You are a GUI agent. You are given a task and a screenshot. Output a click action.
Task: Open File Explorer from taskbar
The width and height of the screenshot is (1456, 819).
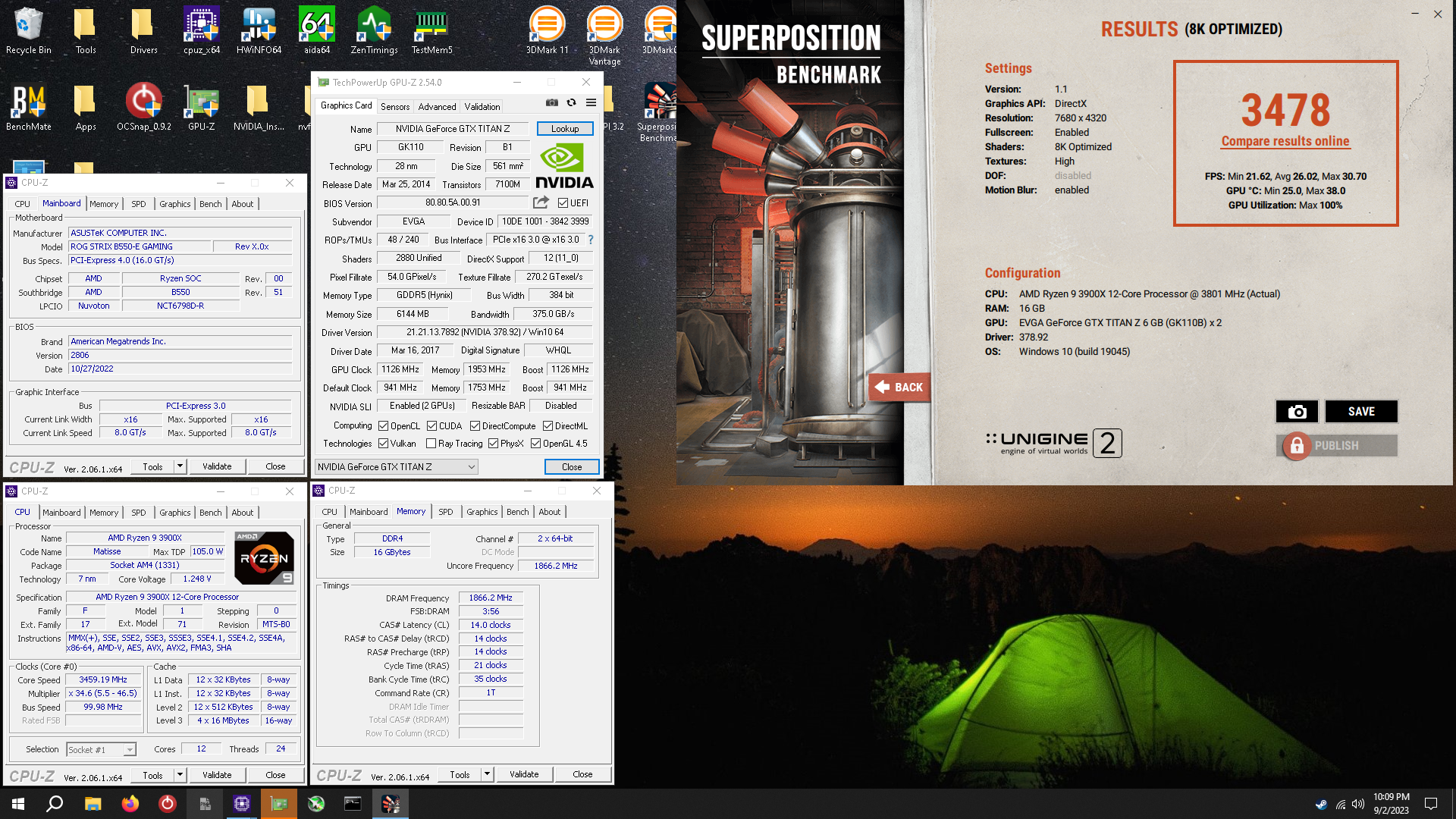click(93, 804)
